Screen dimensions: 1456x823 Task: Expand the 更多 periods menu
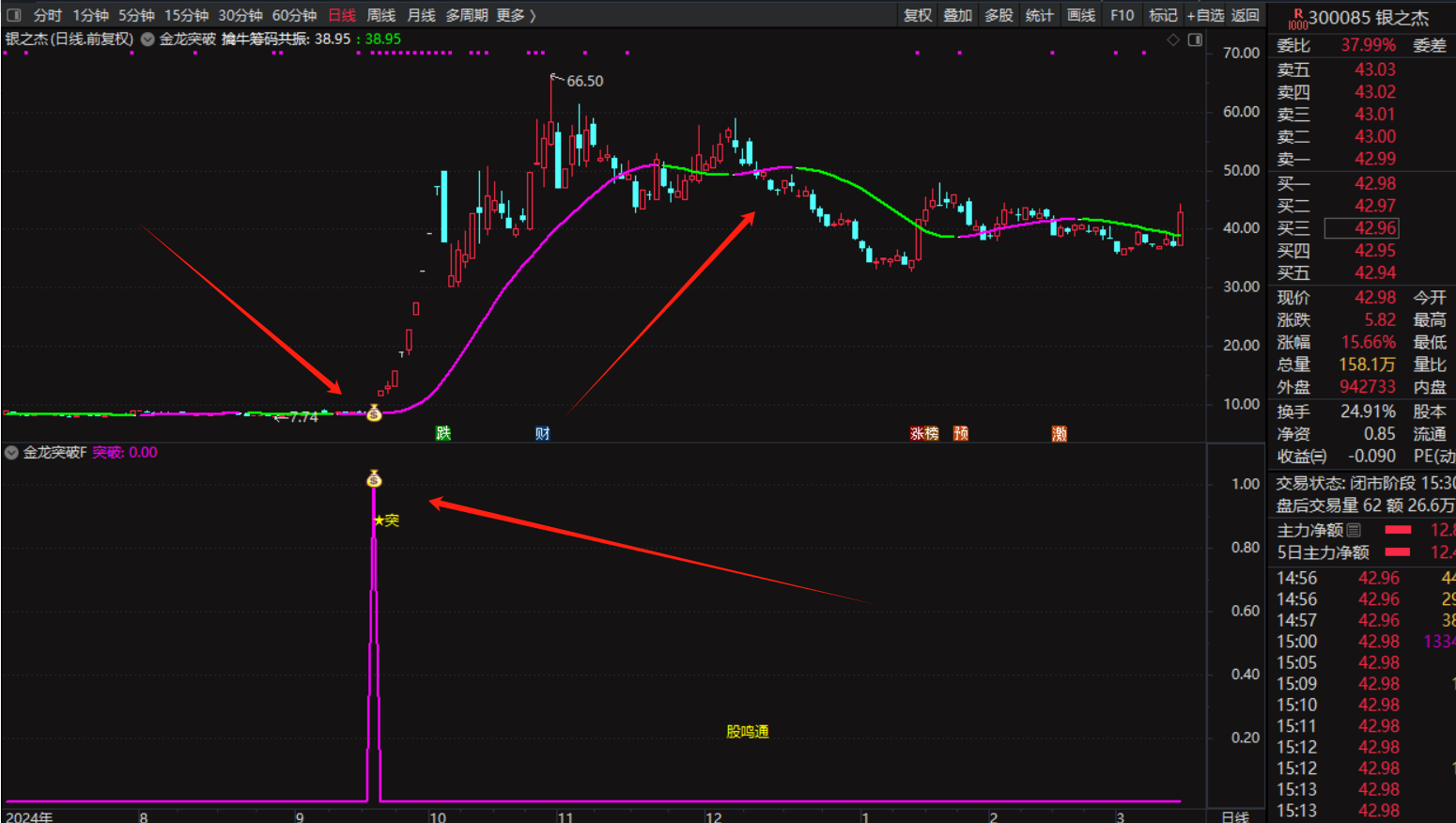pos(516,15)
